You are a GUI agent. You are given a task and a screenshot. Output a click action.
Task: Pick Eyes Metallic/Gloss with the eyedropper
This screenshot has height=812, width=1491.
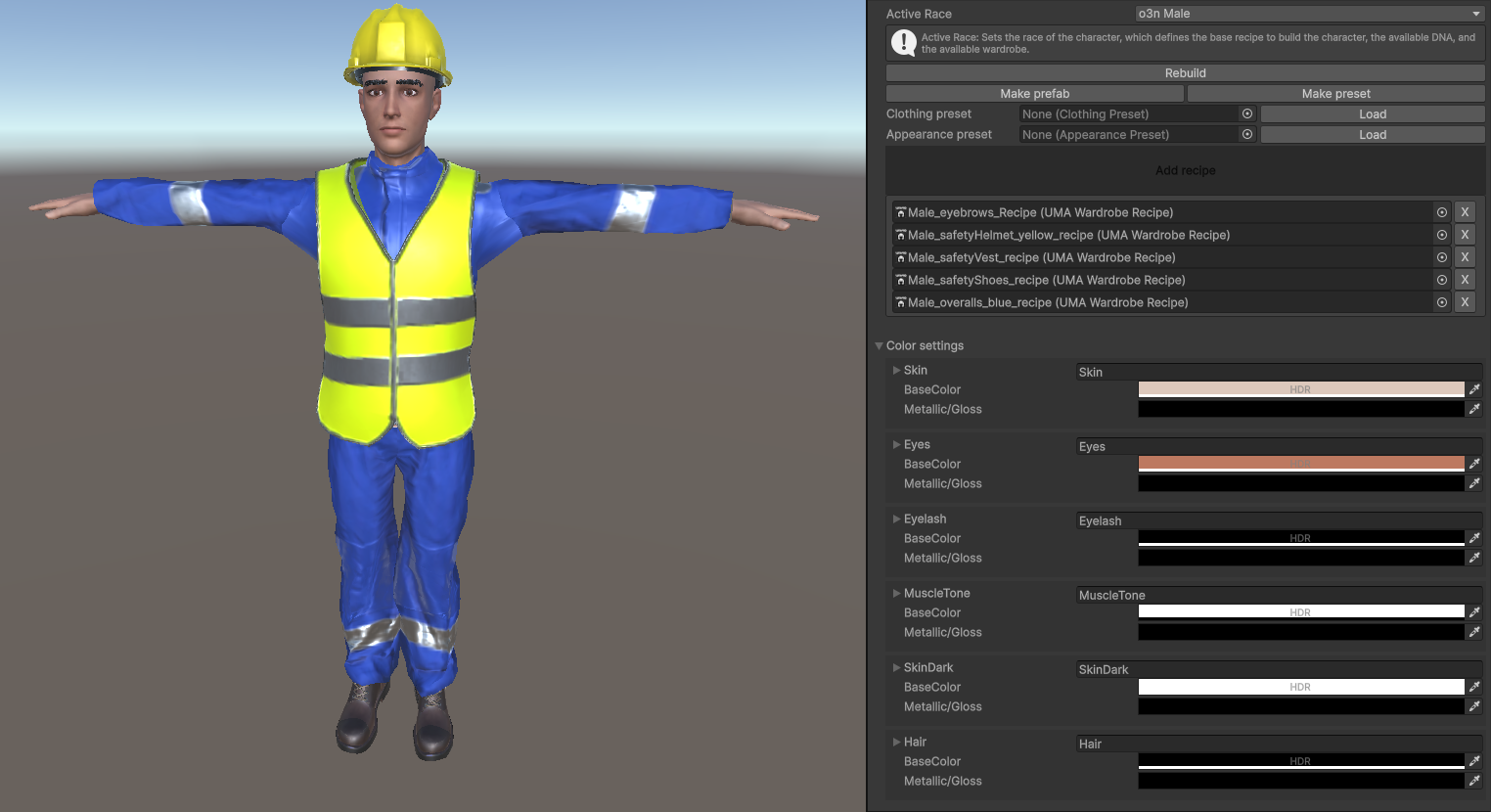click(x=1474, y=483)
